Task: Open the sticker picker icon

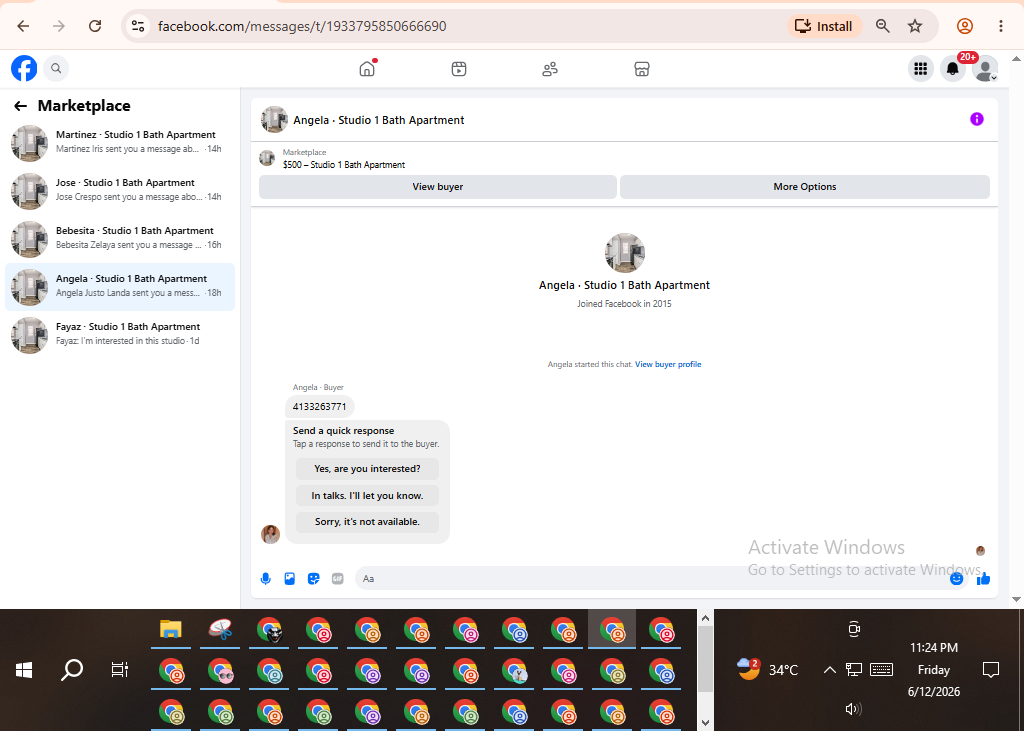Action: [313, 579]
